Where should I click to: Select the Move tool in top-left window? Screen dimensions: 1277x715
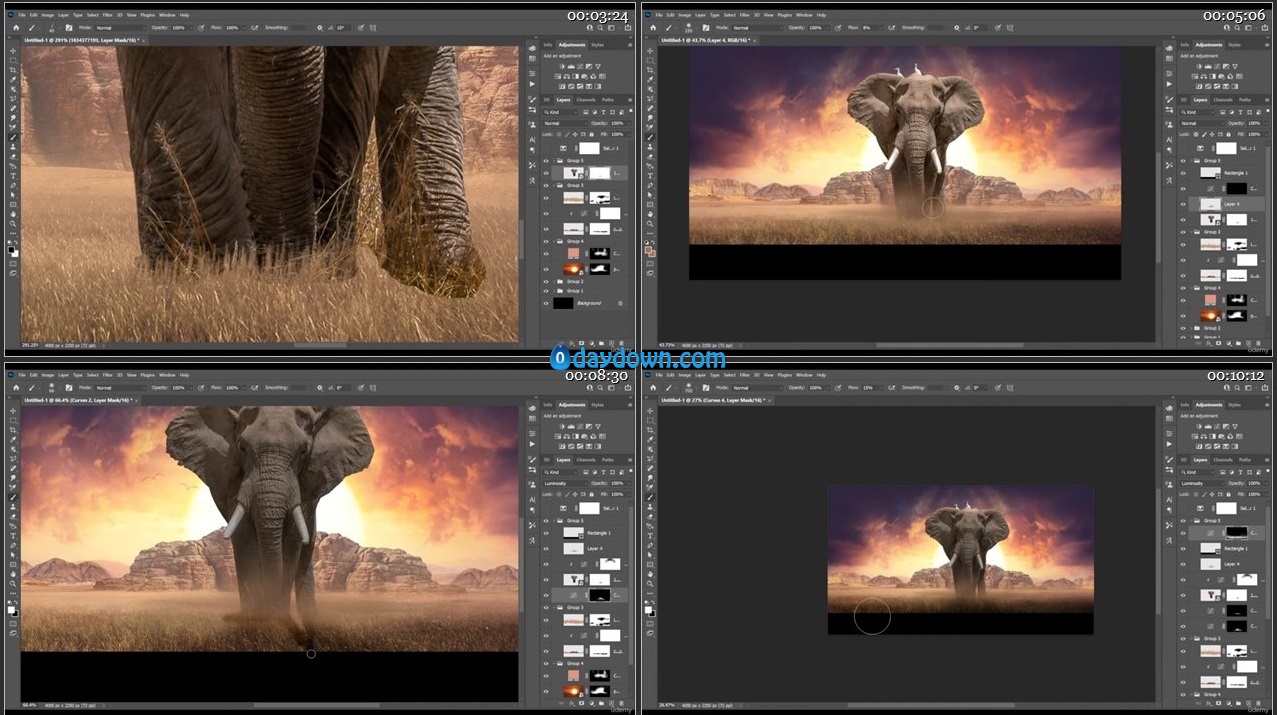[x=12, y=52]
